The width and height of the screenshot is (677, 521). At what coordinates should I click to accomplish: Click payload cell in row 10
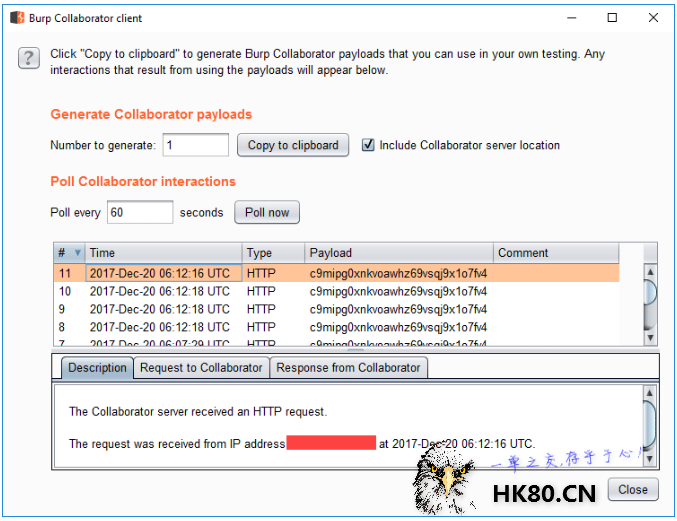(x=398, y=291)
